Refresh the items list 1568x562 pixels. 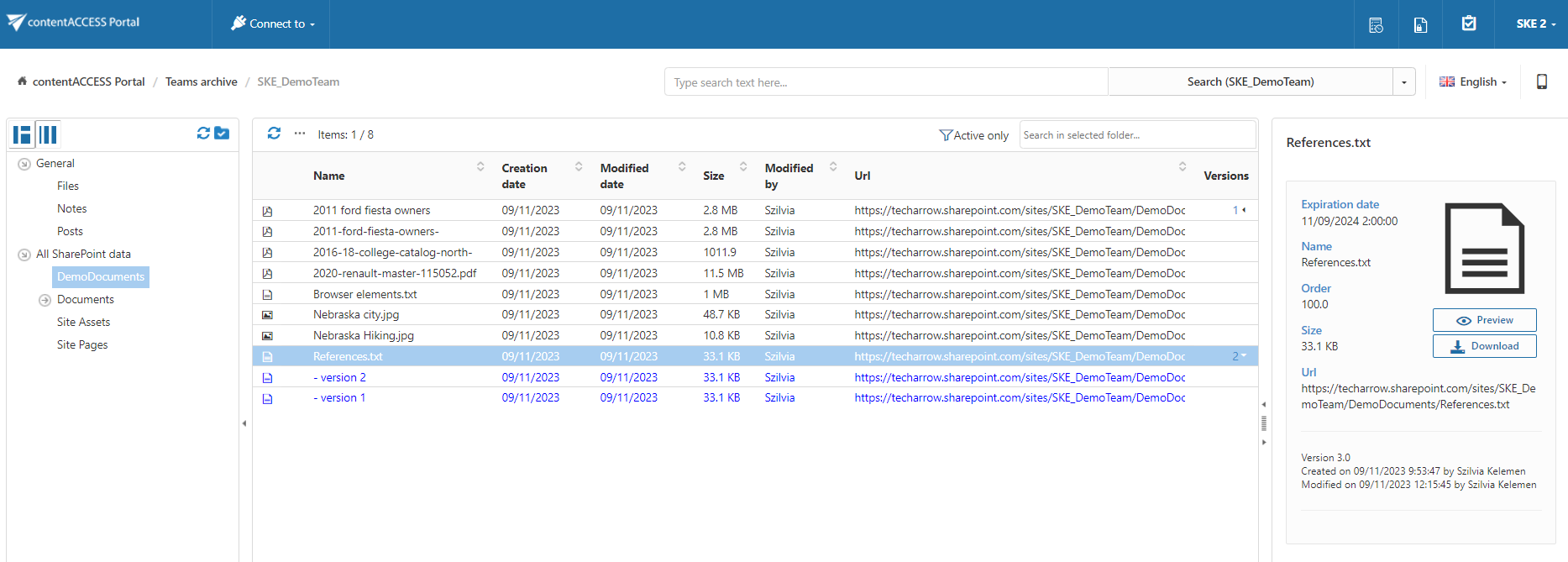point(274,134)
